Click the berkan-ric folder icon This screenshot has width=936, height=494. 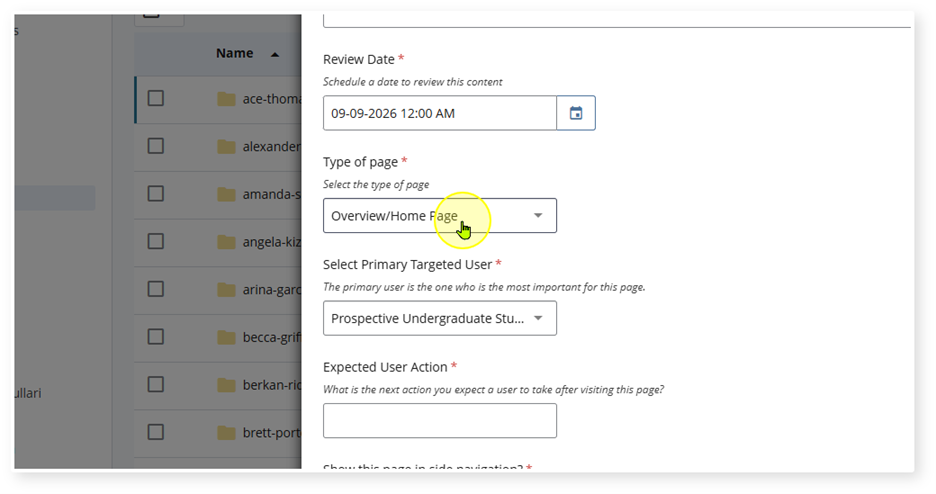click(226, 385)
